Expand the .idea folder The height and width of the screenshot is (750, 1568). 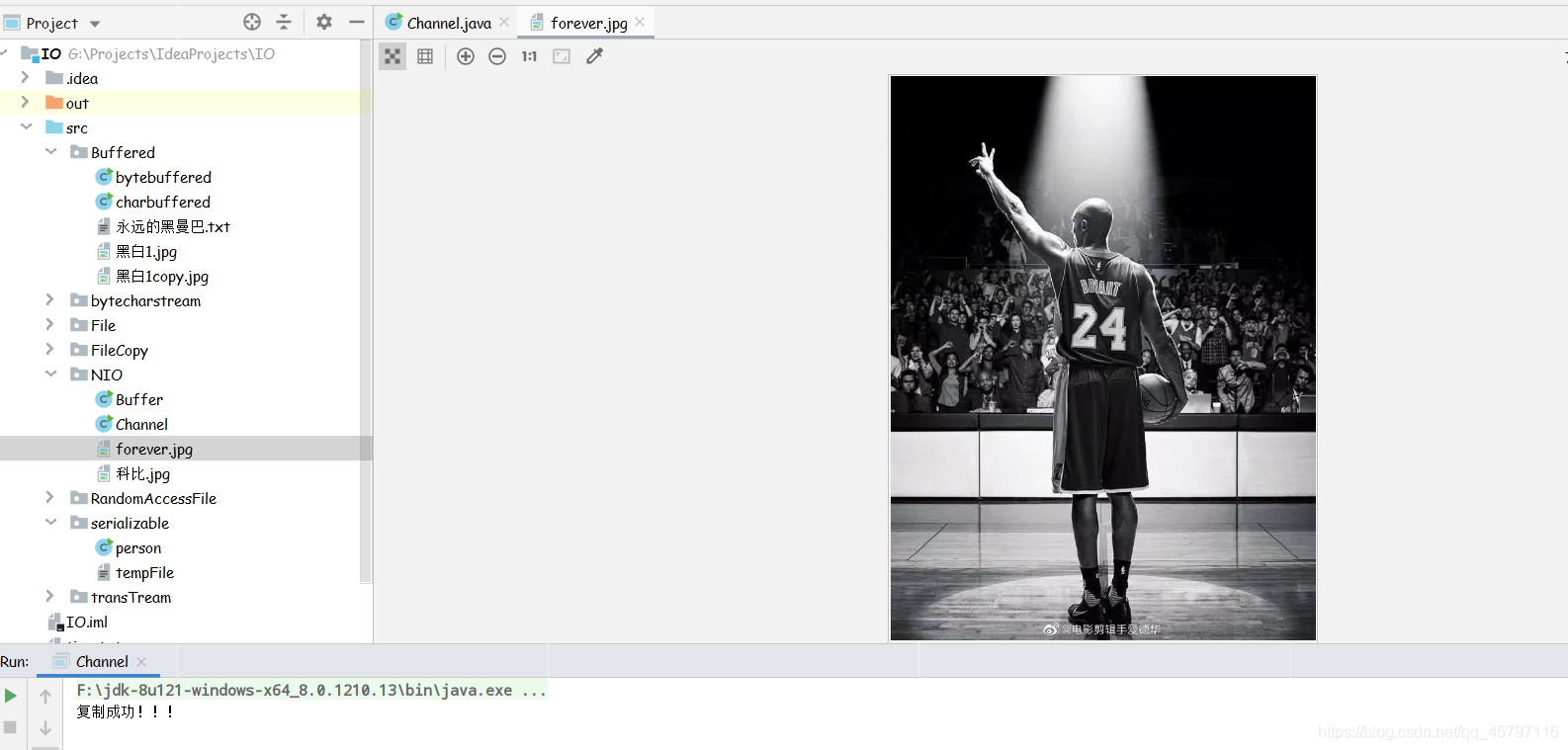25,77
